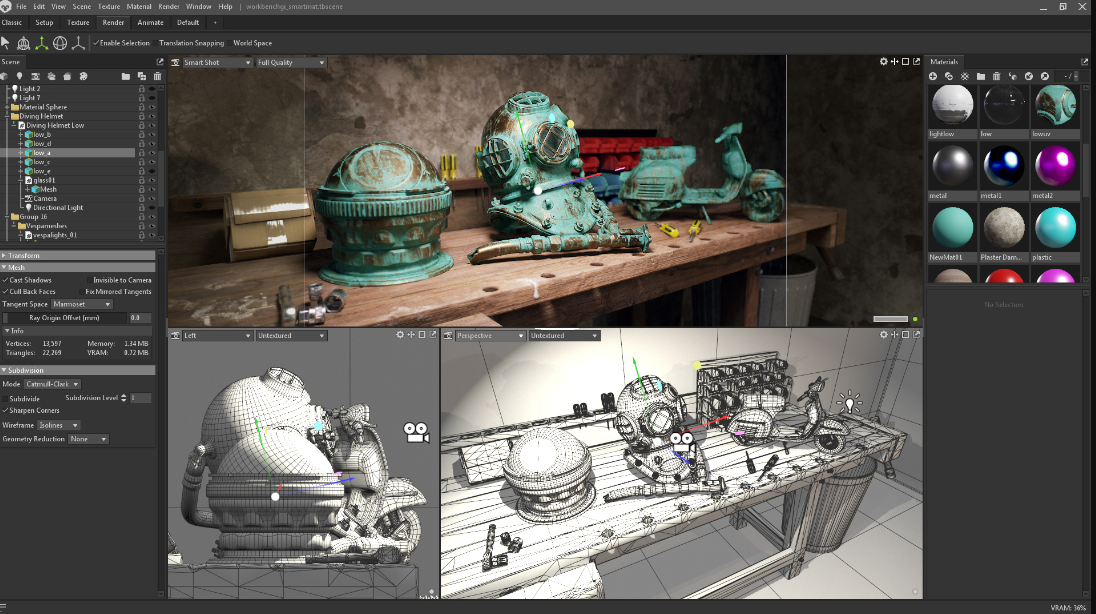Open the Full Quality render dropdown
Screen dimensions: 1096x614
tap(291, 62)
